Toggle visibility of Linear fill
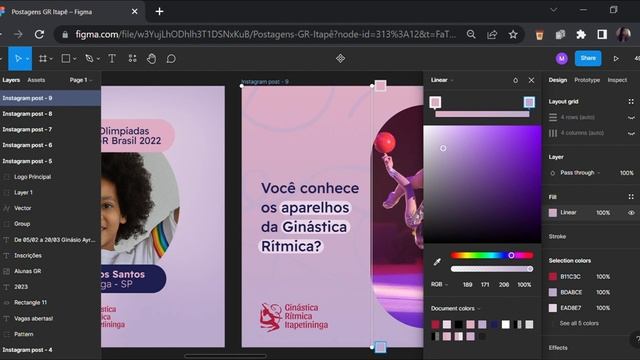Viewport: 640px width, 360px height. click(631, 213)
